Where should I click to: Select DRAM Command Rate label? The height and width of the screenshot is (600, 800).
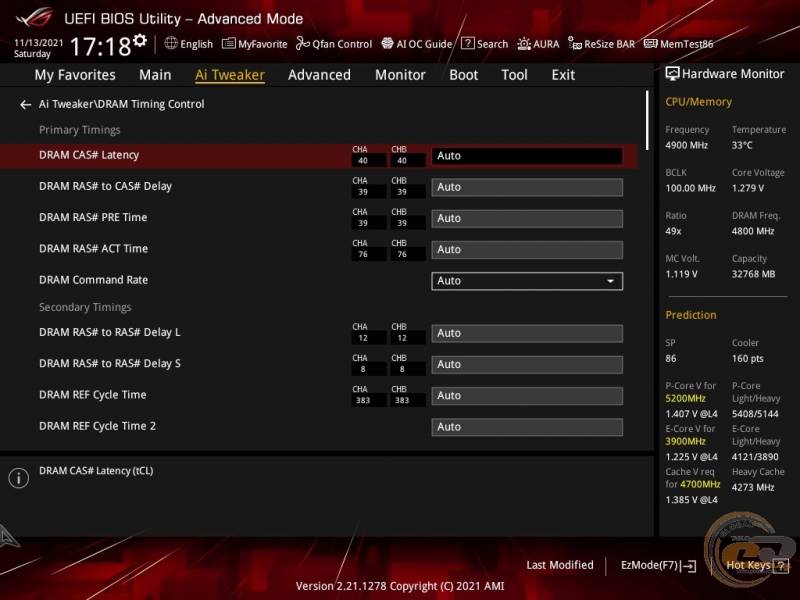pyautogui.click(x=93, y=280)
